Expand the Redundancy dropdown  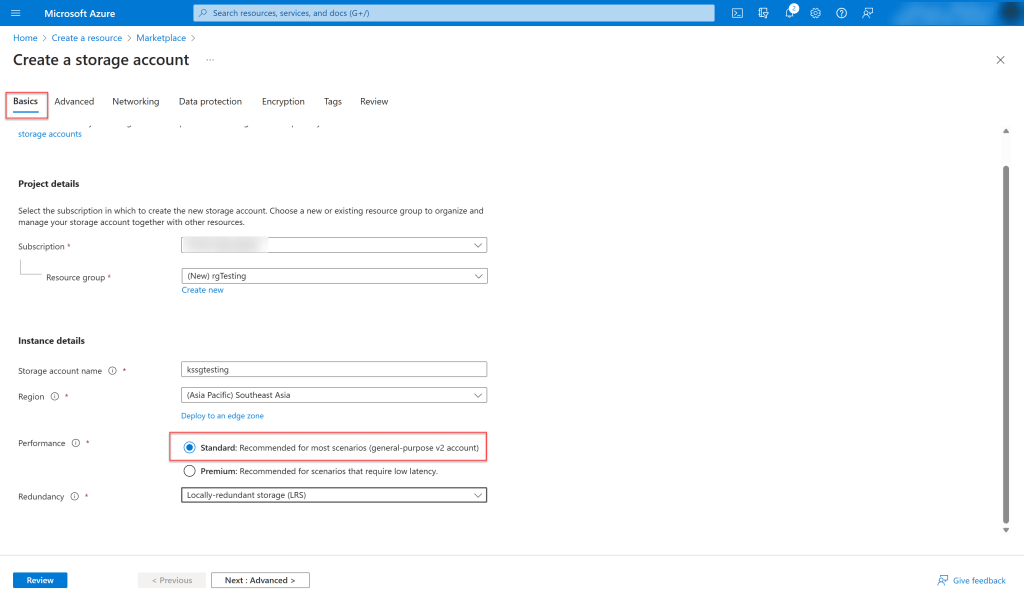coord(334,495)
